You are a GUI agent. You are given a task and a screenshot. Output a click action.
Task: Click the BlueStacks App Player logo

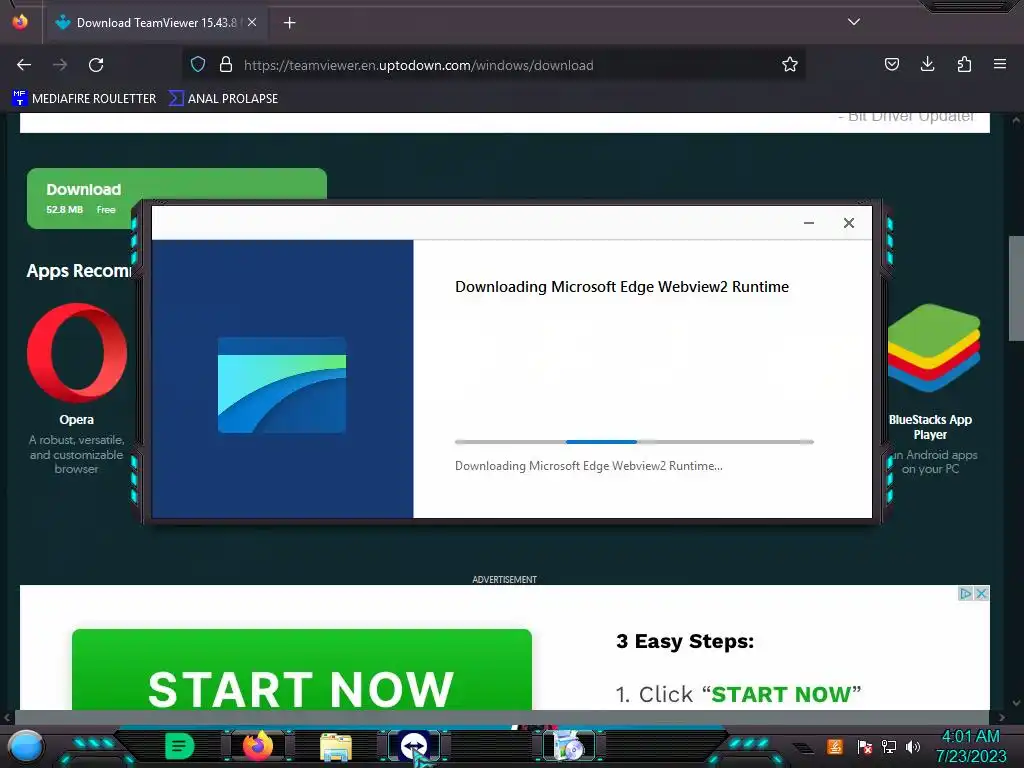pos(935,349)
